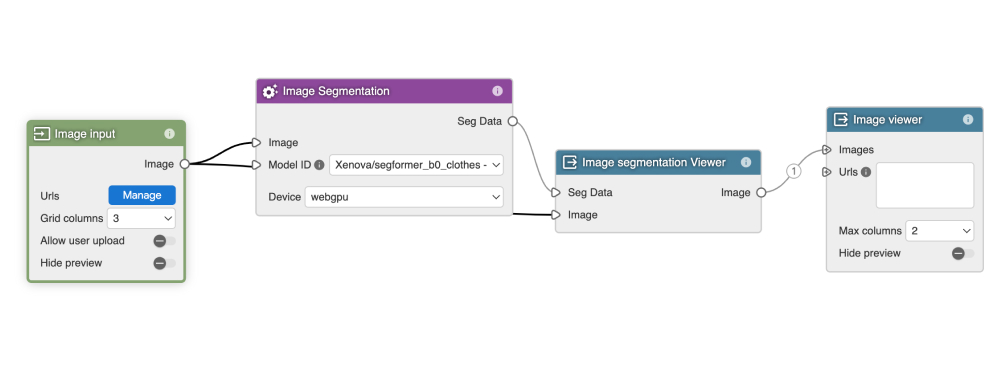
Task: Click the gear icon on Image Segmentation header
Action: coord(270,91)
